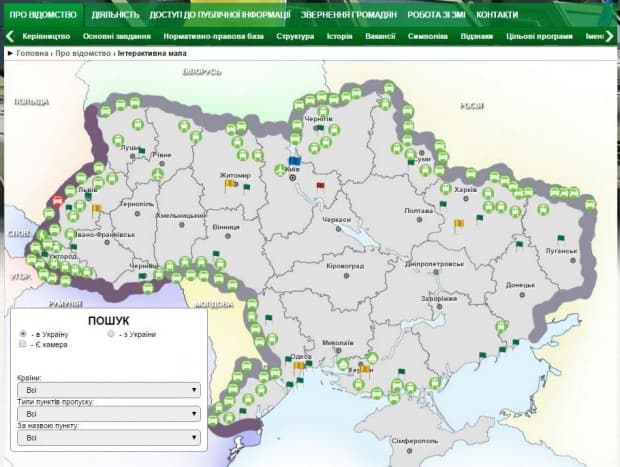Viewport: 620px width, 467px height.
Task: Enable the 'Є камера' checkbox
Action: click(23, 344)
